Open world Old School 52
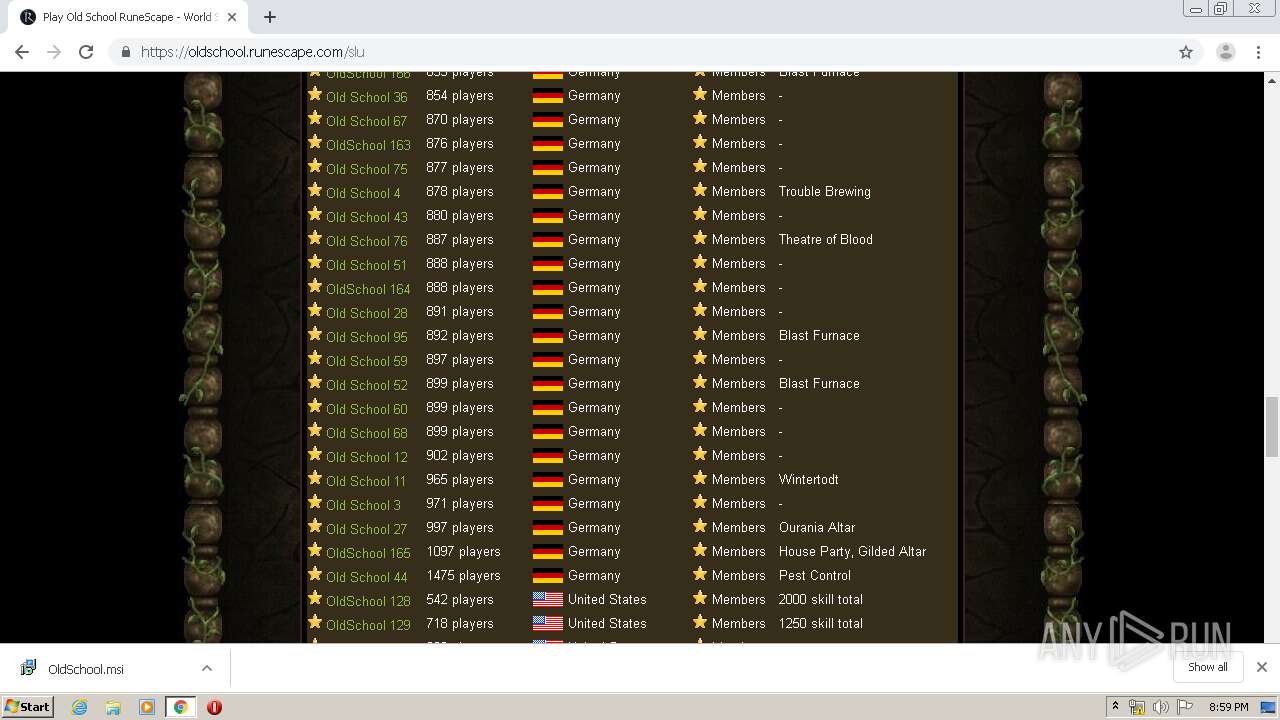 (x=366, y=385)
